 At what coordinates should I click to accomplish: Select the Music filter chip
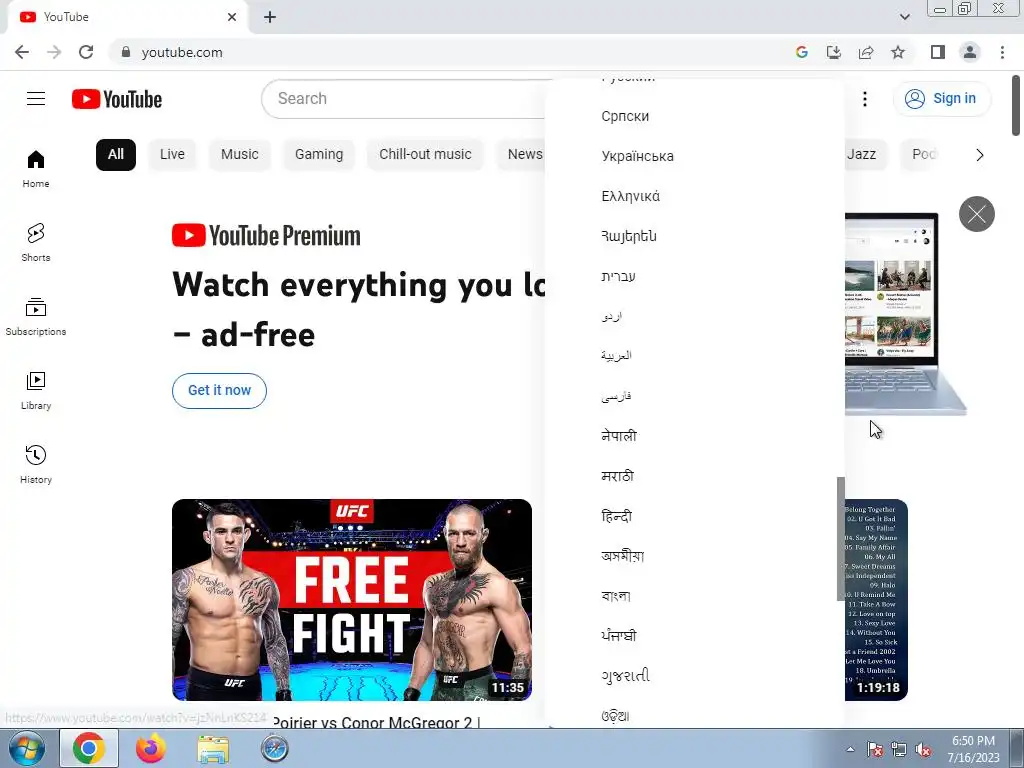click(240, 155)
